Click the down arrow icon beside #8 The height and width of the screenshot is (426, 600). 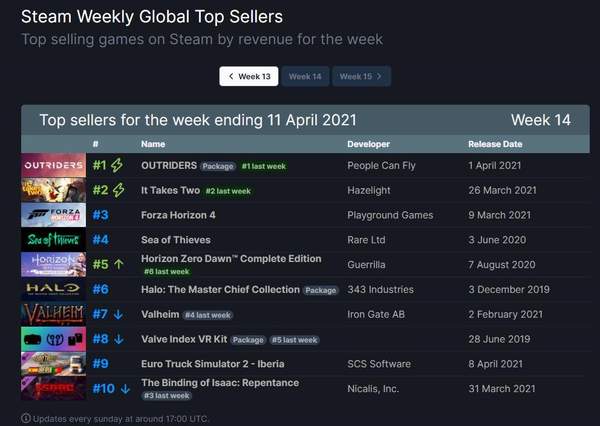click(x=118, y=340)
